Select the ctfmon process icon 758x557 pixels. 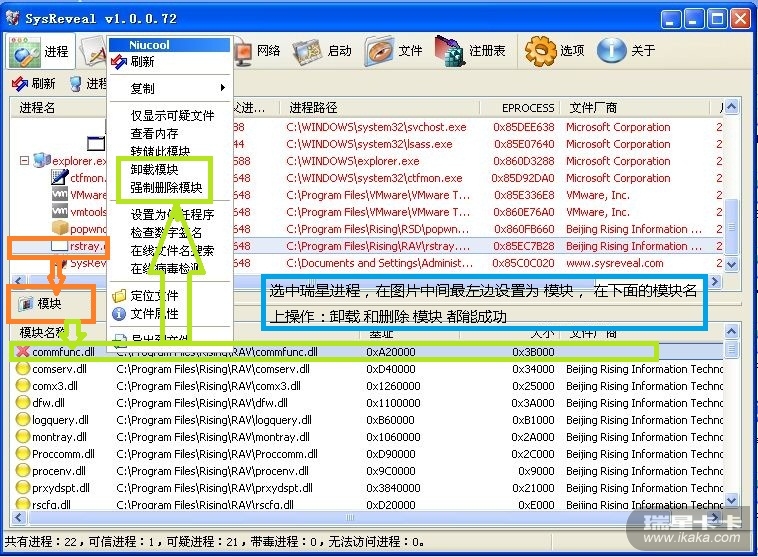pyautogui.click(x=59, y=177)
